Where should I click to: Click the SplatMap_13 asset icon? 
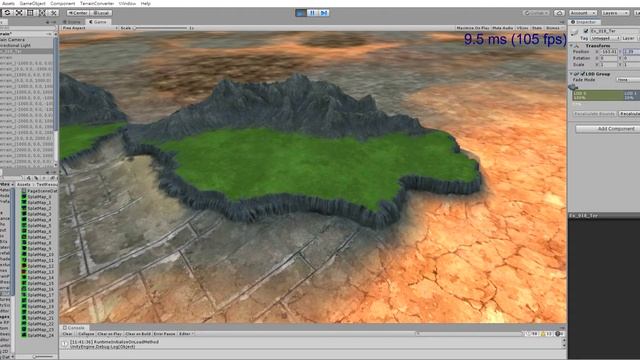[24, 271]
